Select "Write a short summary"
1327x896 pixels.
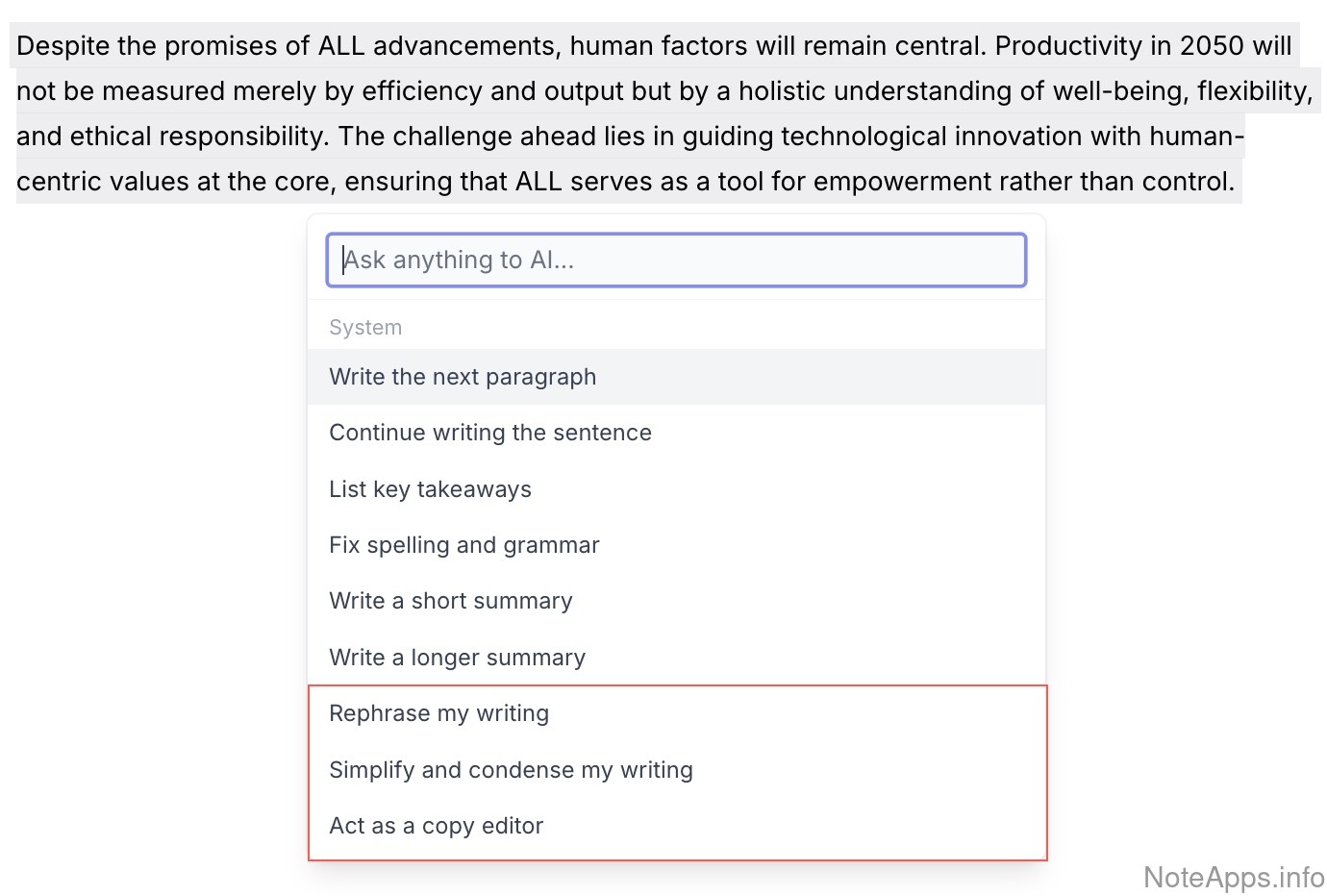[x=451, y=601]
